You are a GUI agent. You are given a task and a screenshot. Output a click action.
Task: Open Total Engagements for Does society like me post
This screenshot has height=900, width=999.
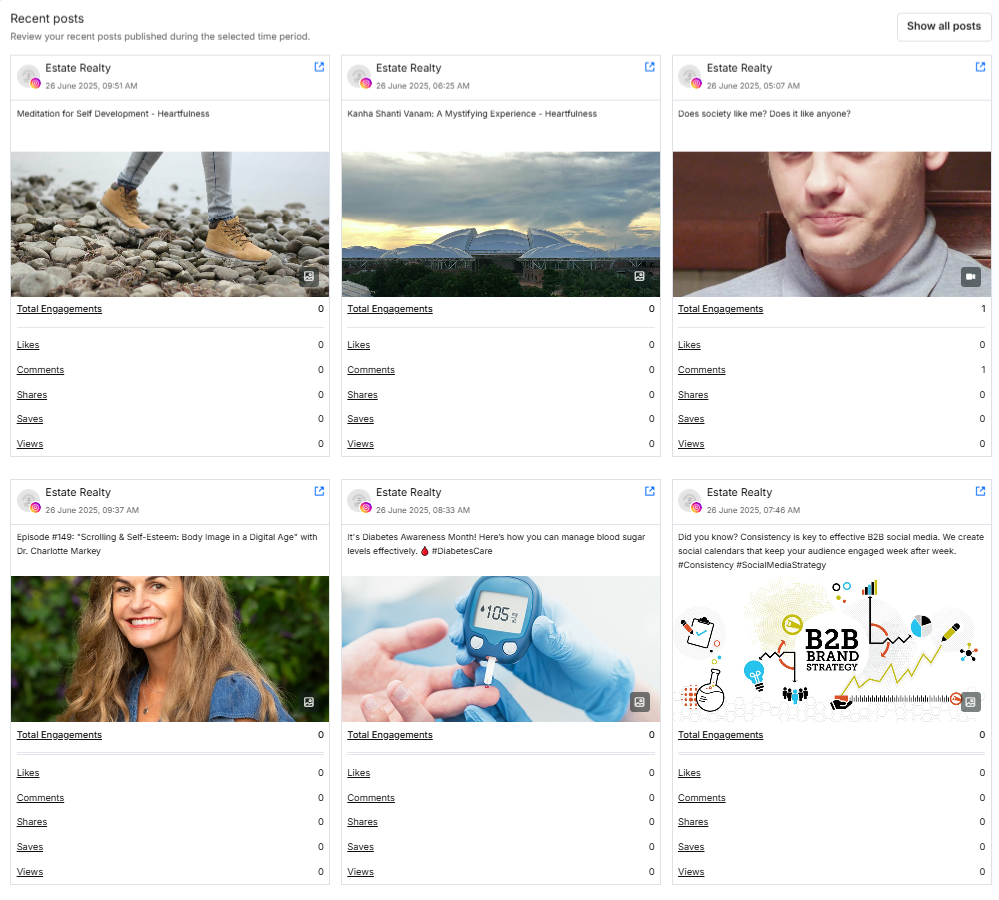[721, 309]
